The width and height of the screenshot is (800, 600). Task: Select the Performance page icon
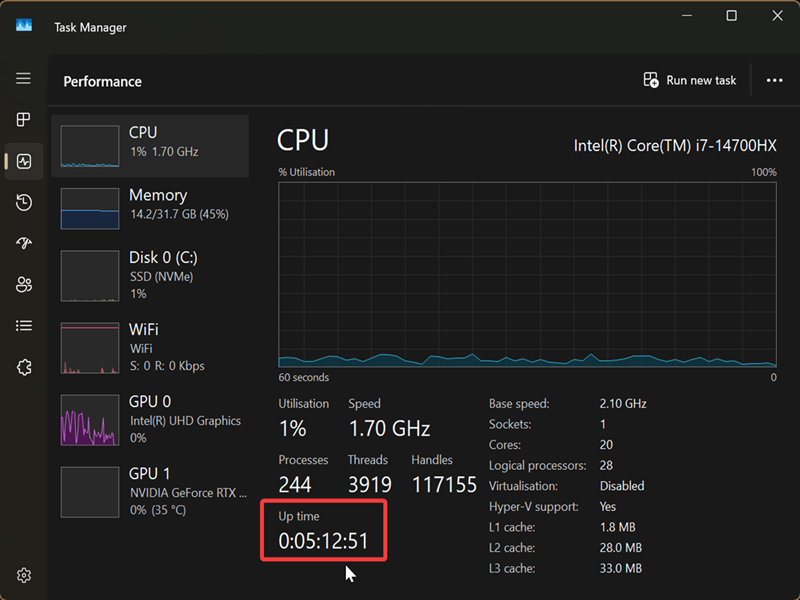tap(24, 161)
